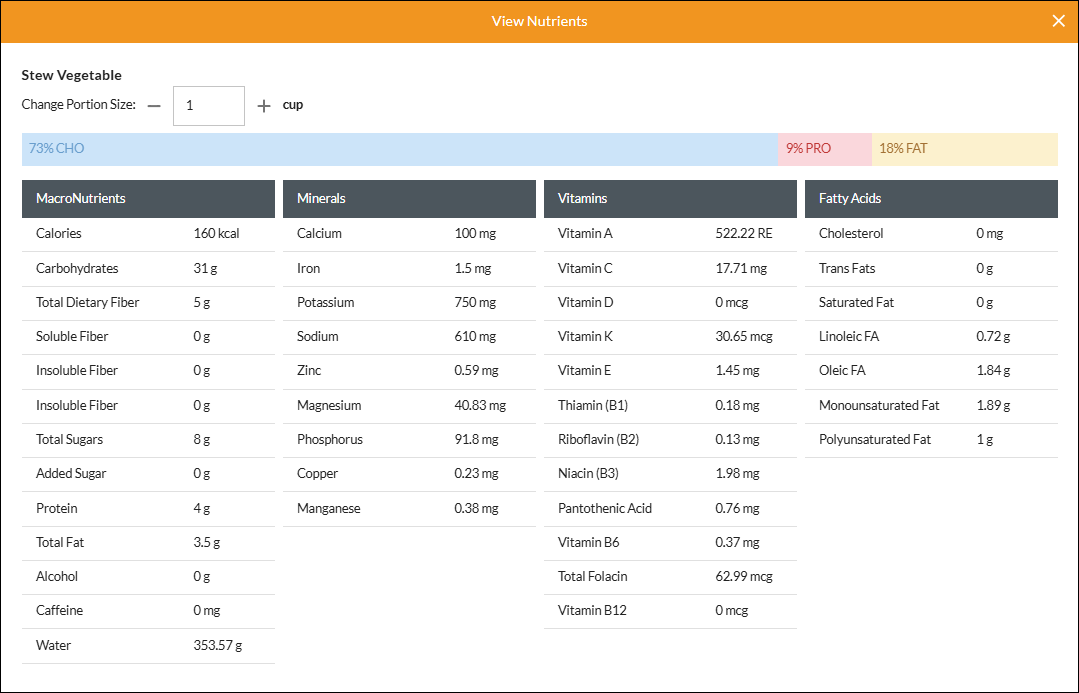1079x693 pixels.
Task: Select the Total Folacin row
Action: tap(670, 577)
